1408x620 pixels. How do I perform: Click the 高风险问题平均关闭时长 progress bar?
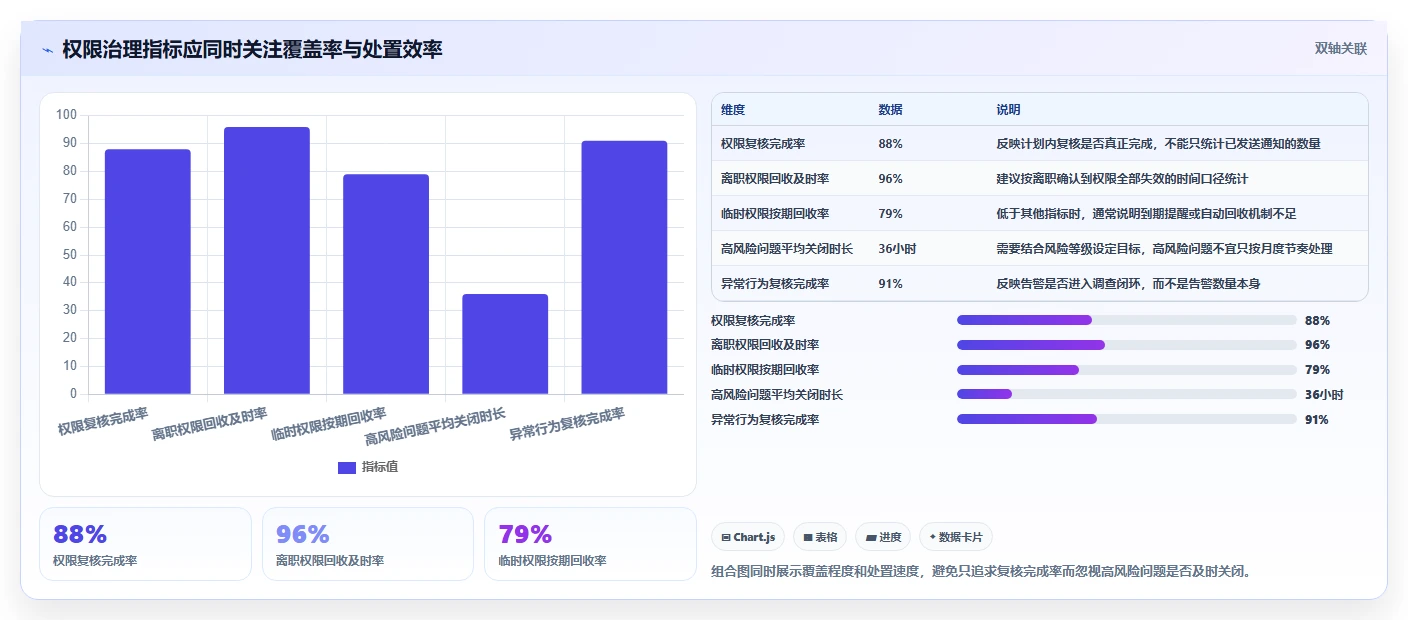coord(1127,394)
